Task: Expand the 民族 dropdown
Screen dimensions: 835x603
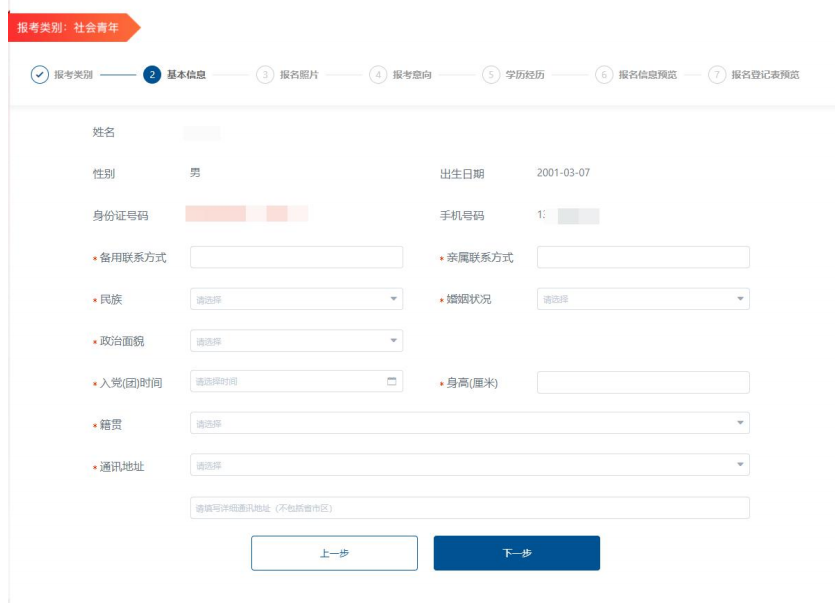Action: point(296,299)
